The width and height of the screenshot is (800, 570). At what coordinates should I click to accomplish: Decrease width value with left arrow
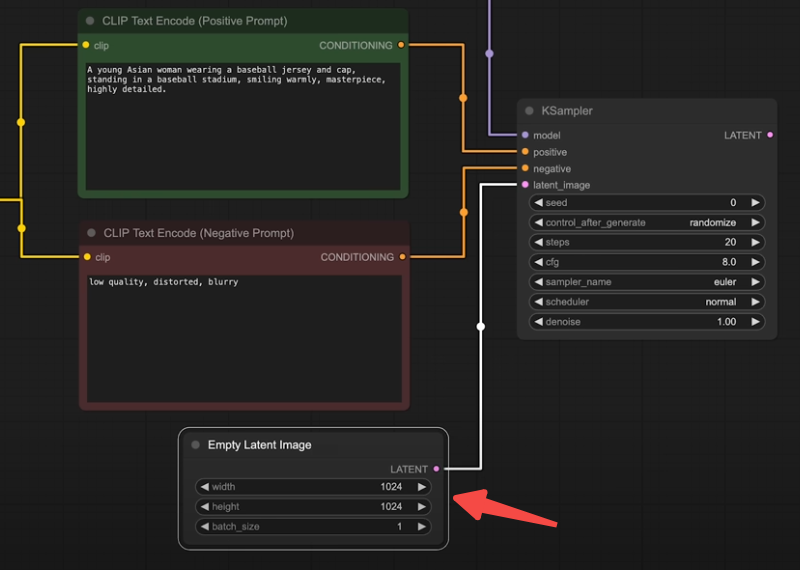205,487
